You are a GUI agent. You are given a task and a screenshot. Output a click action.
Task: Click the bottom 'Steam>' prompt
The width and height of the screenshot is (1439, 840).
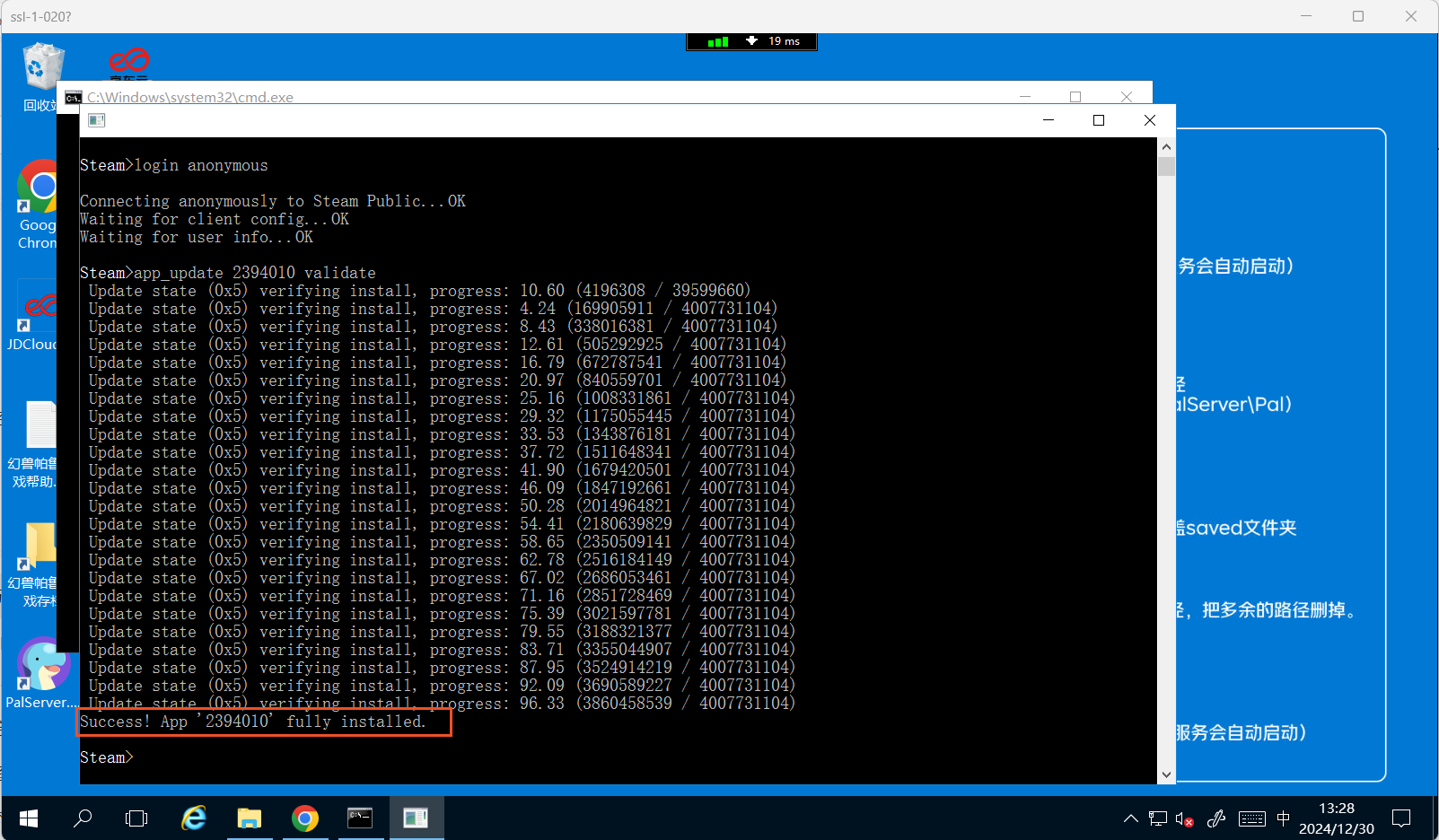pos(107,757)
